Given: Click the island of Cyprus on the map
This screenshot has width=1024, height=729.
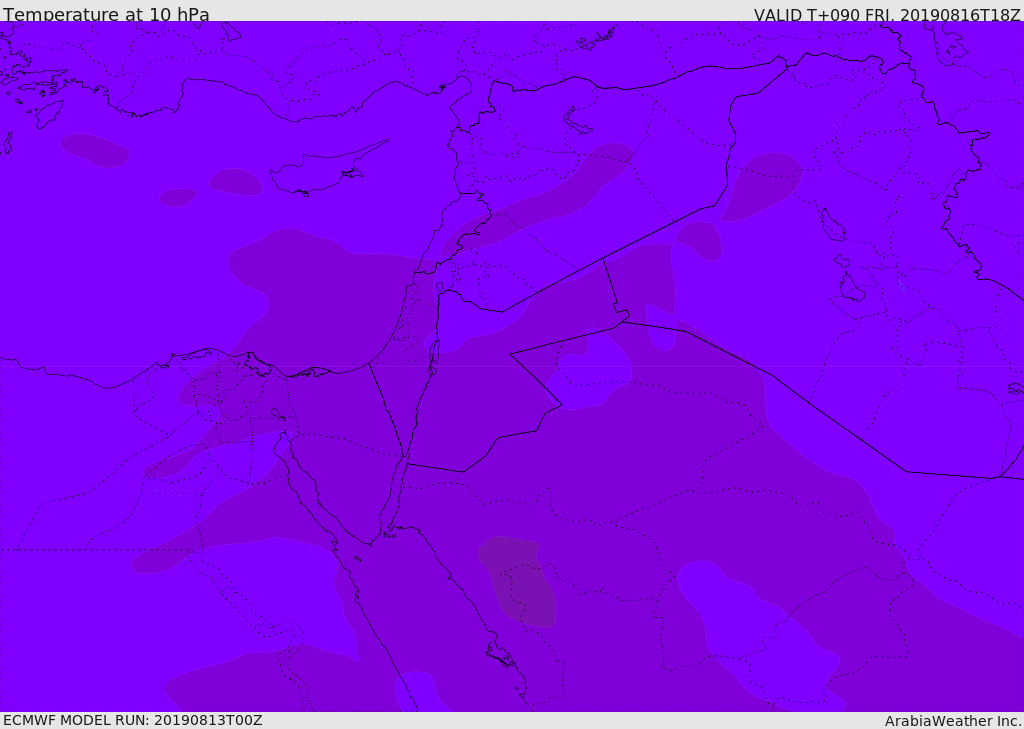Looking at the screenshot, I should 321,172.
